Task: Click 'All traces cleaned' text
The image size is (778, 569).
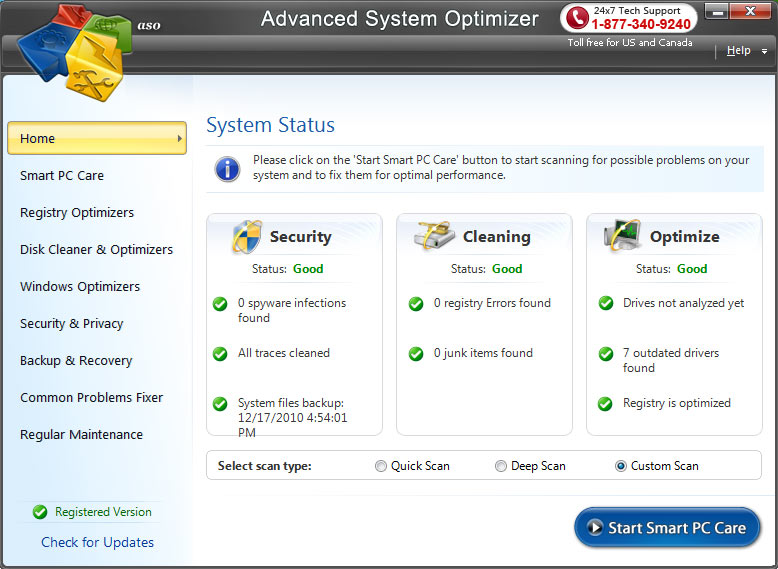Action: coord(284,353)
